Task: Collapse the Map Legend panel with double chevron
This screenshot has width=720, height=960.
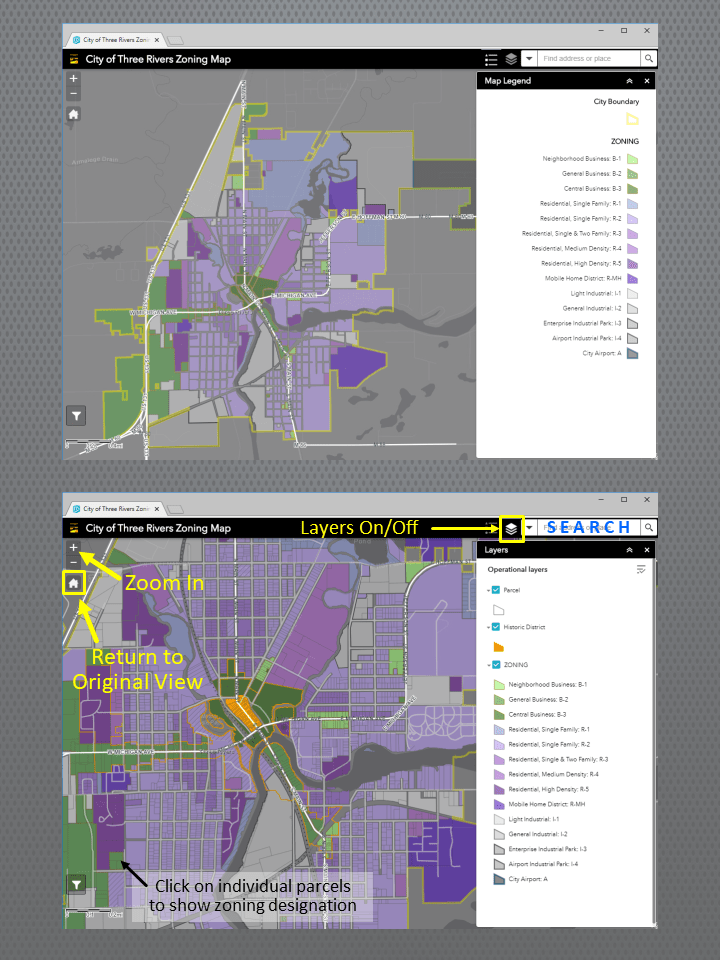Action: (629, 81)
